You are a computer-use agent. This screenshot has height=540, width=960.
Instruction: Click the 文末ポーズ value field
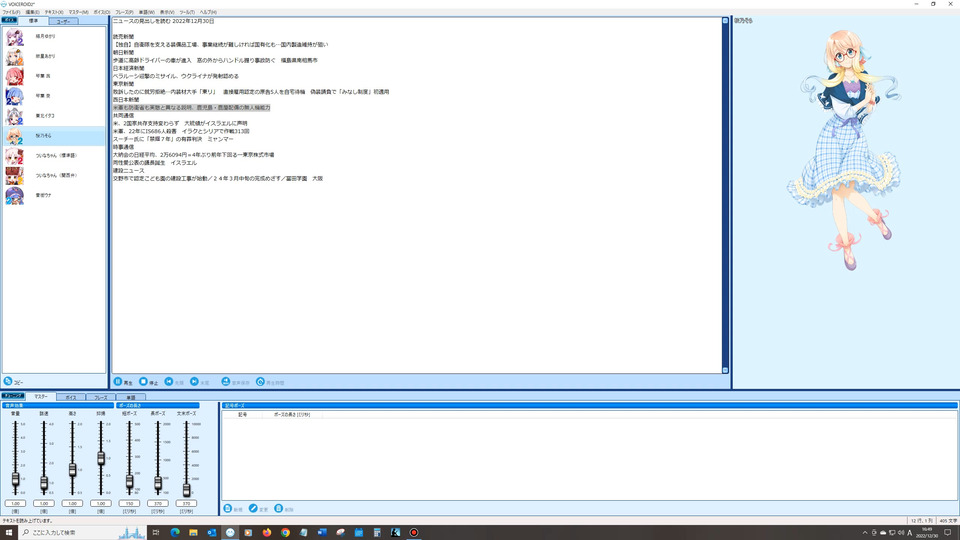coord(186,503)
